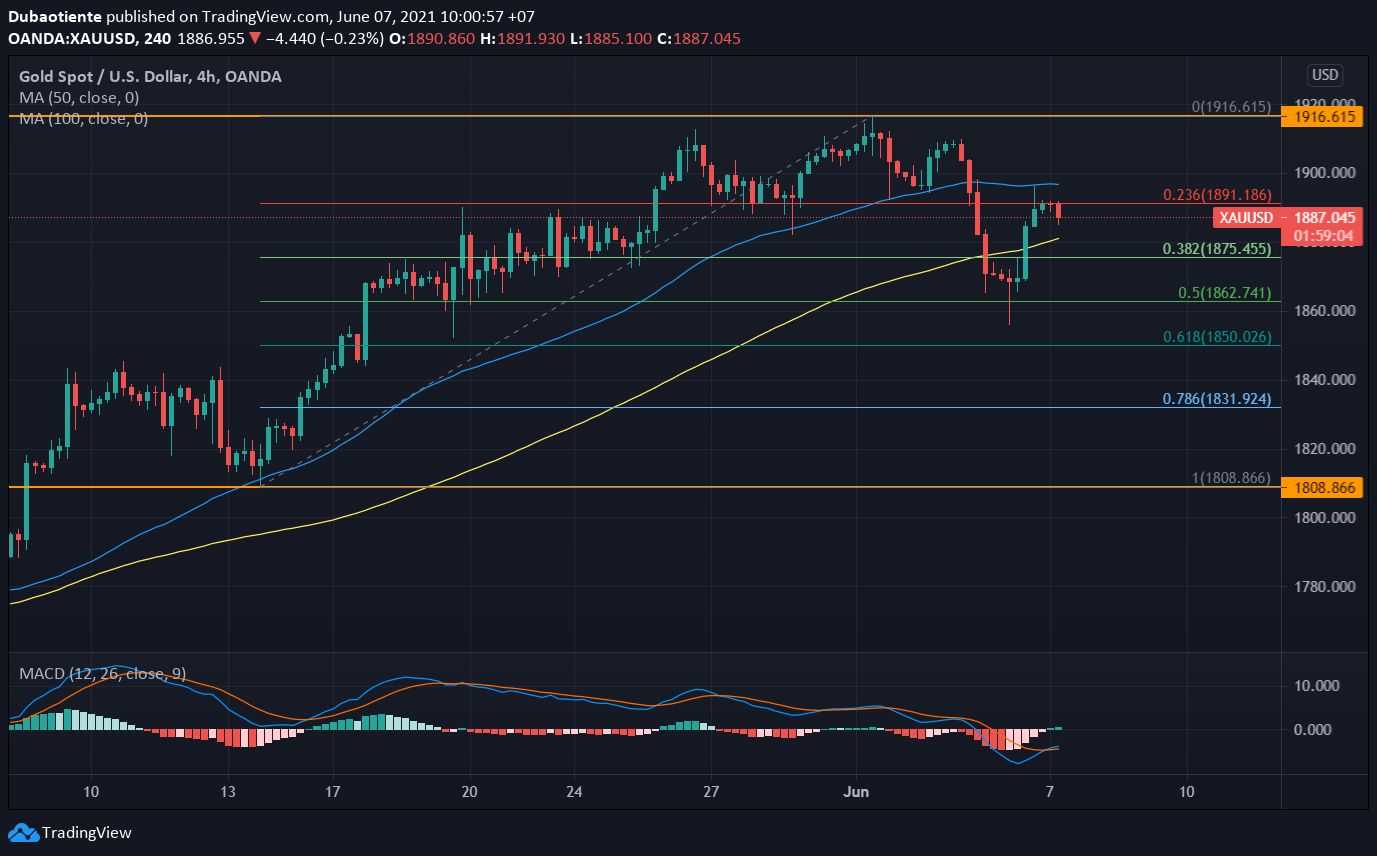Click the 1840.000 price axis tick
1377x856 pixels.
(x=1323, y=380)
